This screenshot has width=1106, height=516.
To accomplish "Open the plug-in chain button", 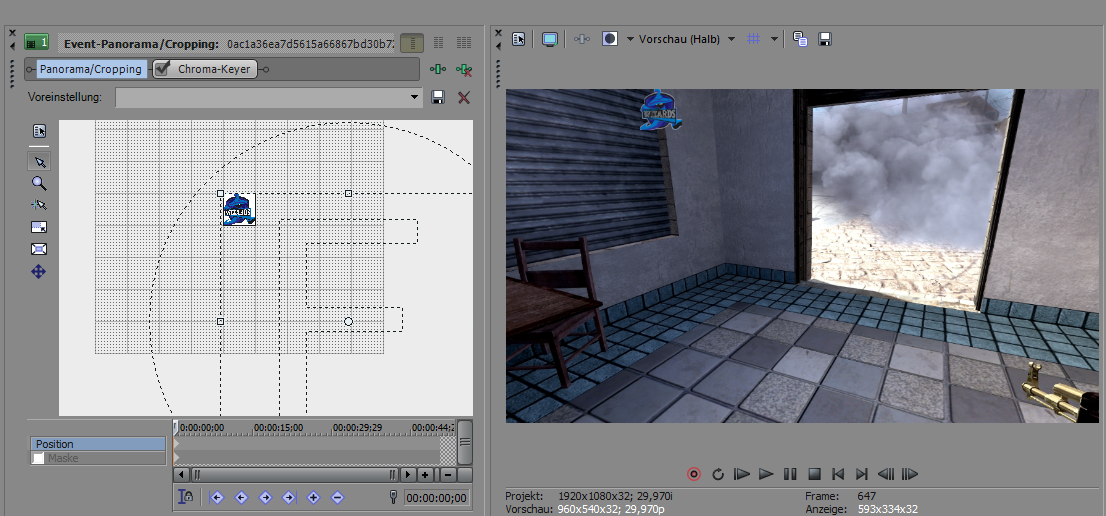I will tap(437, 69).
